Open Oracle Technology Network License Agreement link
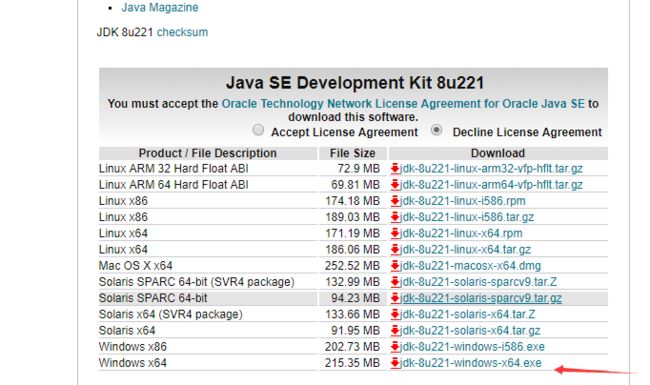This screenshot has width=650, height=385. pyautogui.click(x=403, y=104)
